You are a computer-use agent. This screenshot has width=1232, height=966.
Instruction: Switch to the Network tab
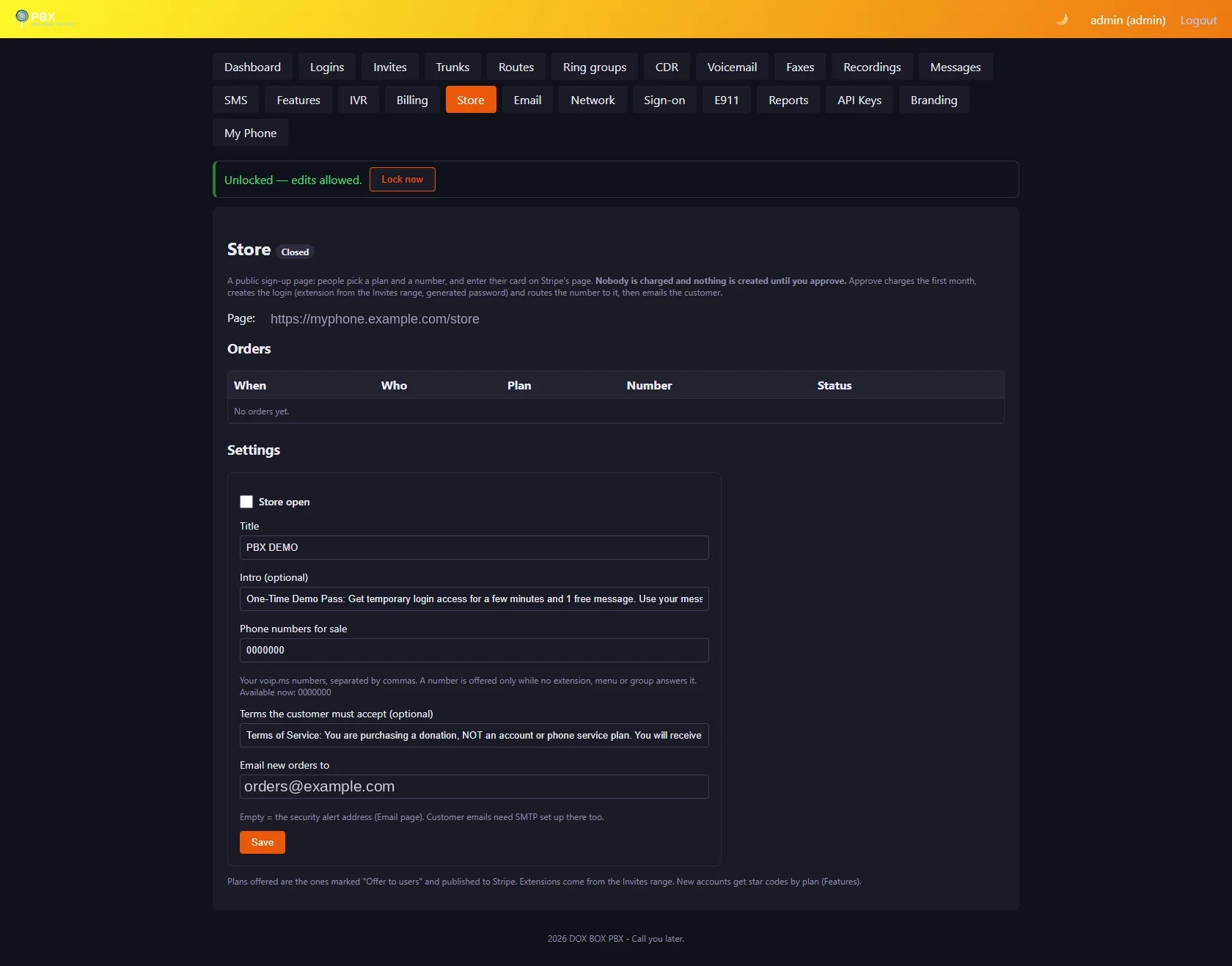point(593,100)
